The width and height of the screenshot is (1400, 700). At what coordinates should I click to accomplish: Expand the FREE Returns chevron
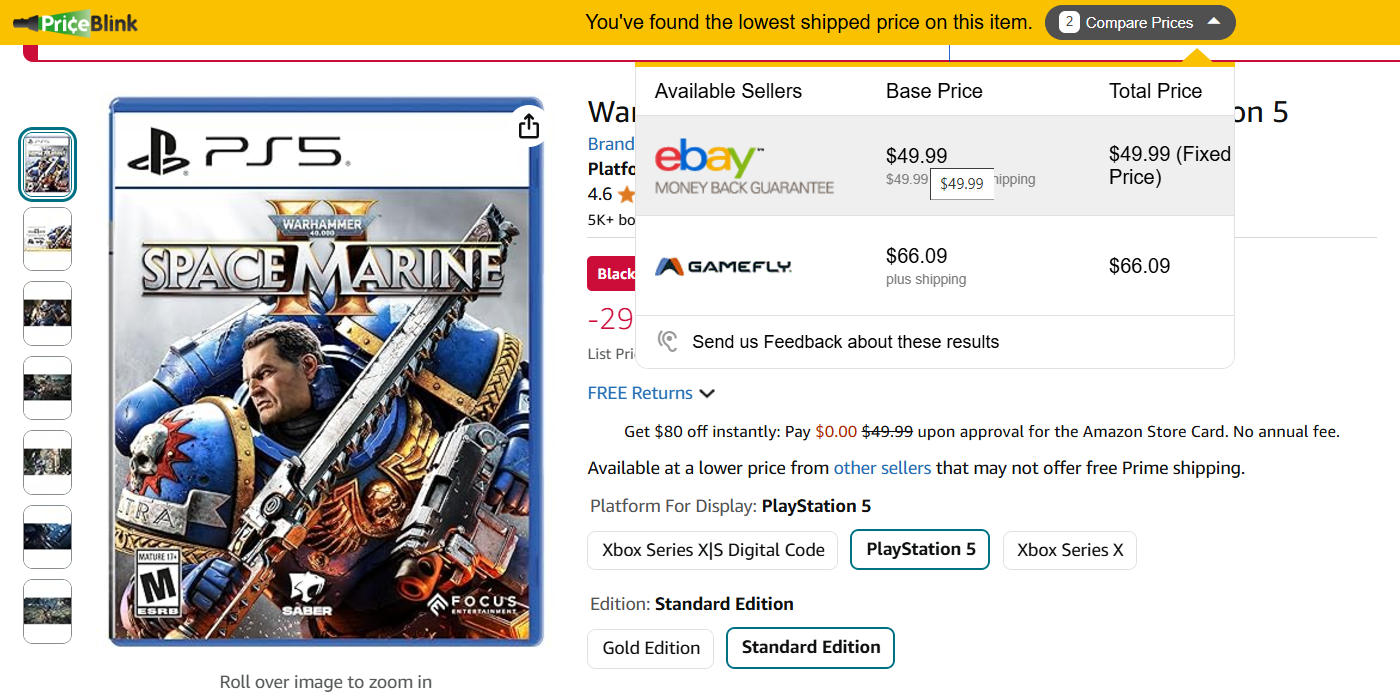[x=707, y=394]
